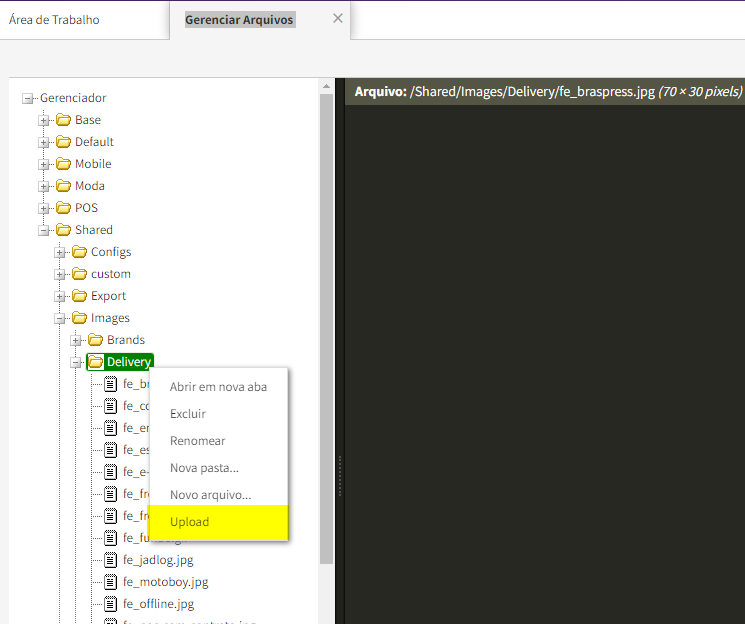Collapse the Shared folder

44,231
